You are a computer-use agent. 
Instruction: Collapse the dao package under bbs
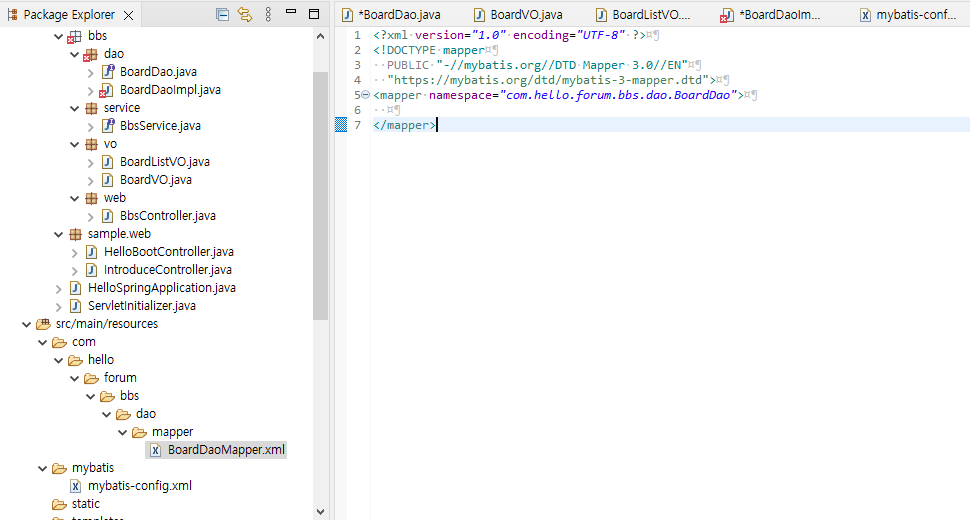[75, 54]
